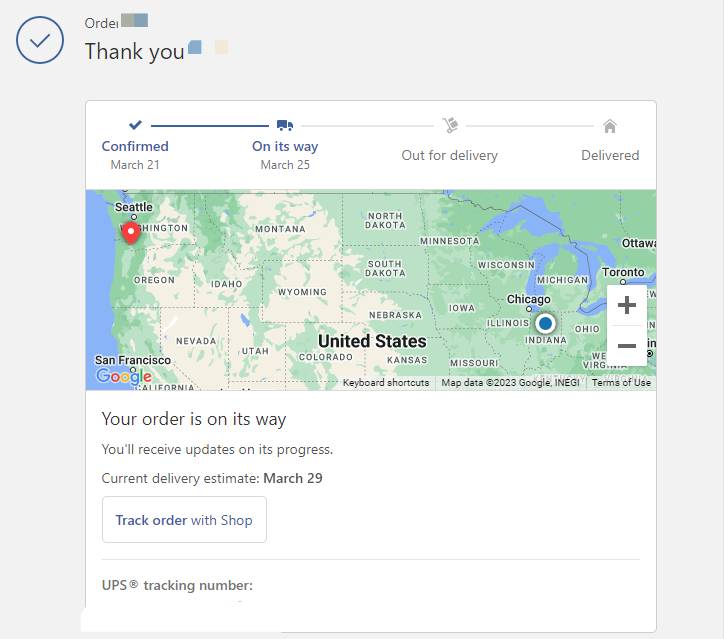Zoom in the map with plus button

(627, 305)
